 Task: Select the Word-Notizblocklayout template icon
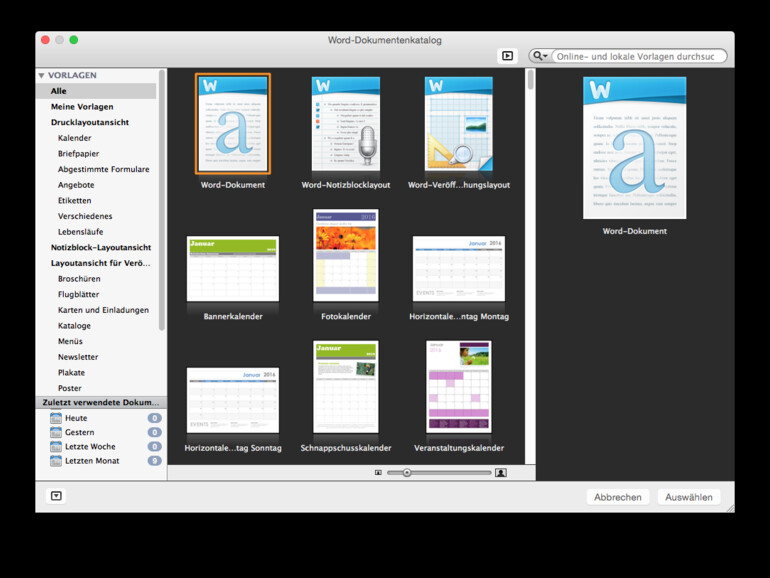click(346, 124)
